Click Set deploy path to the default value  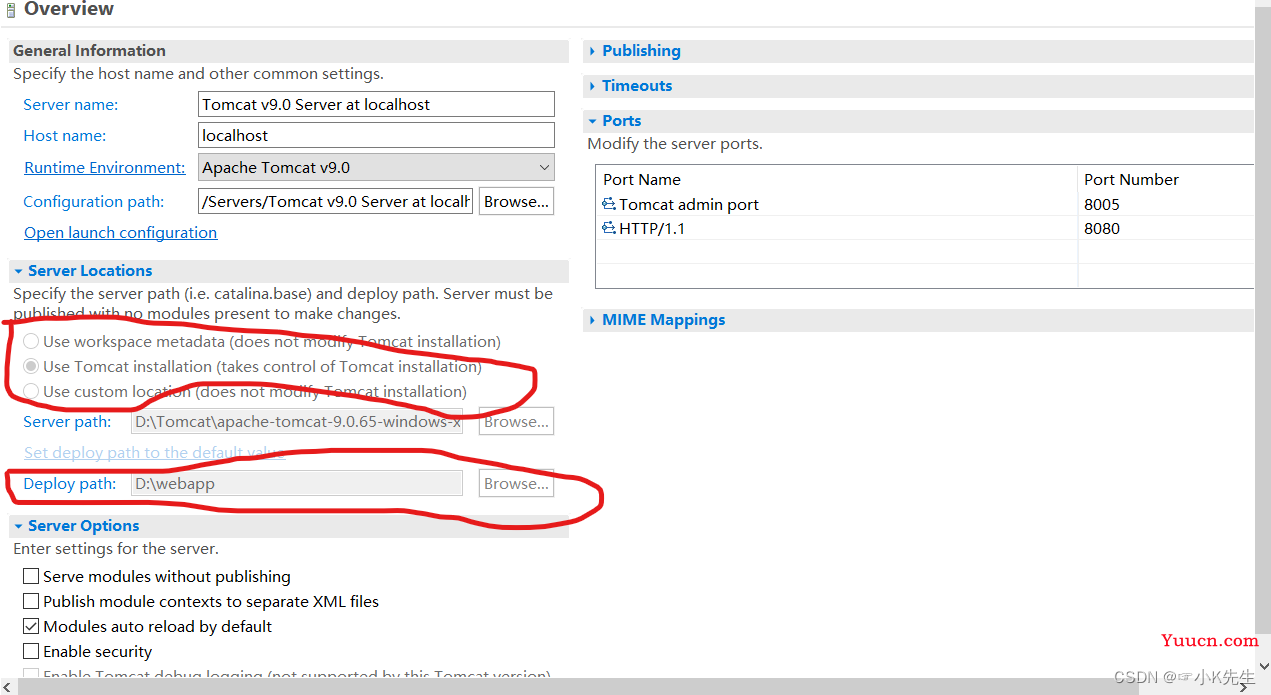pos(154,453)
